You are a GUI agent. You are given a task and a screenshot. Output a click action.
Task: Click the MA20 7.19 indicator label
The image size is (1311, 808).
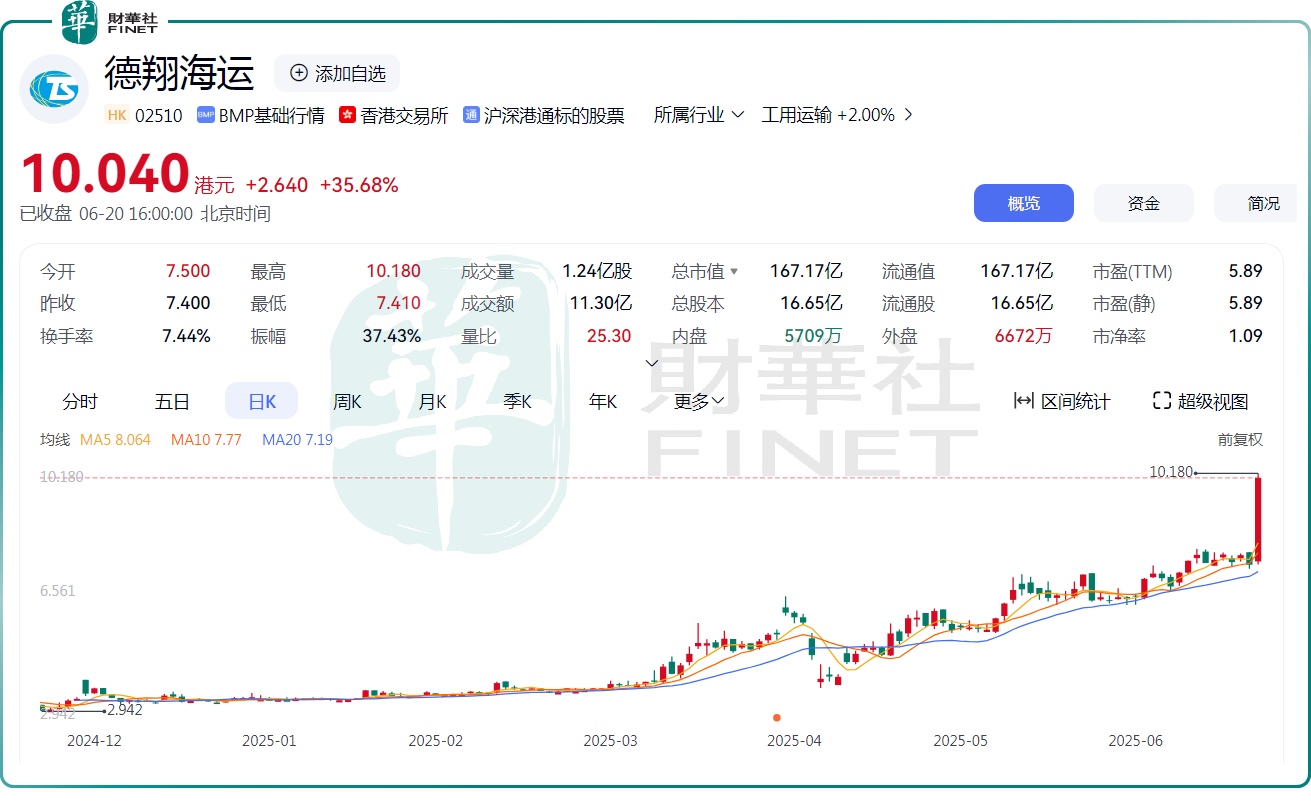point(297,439)
